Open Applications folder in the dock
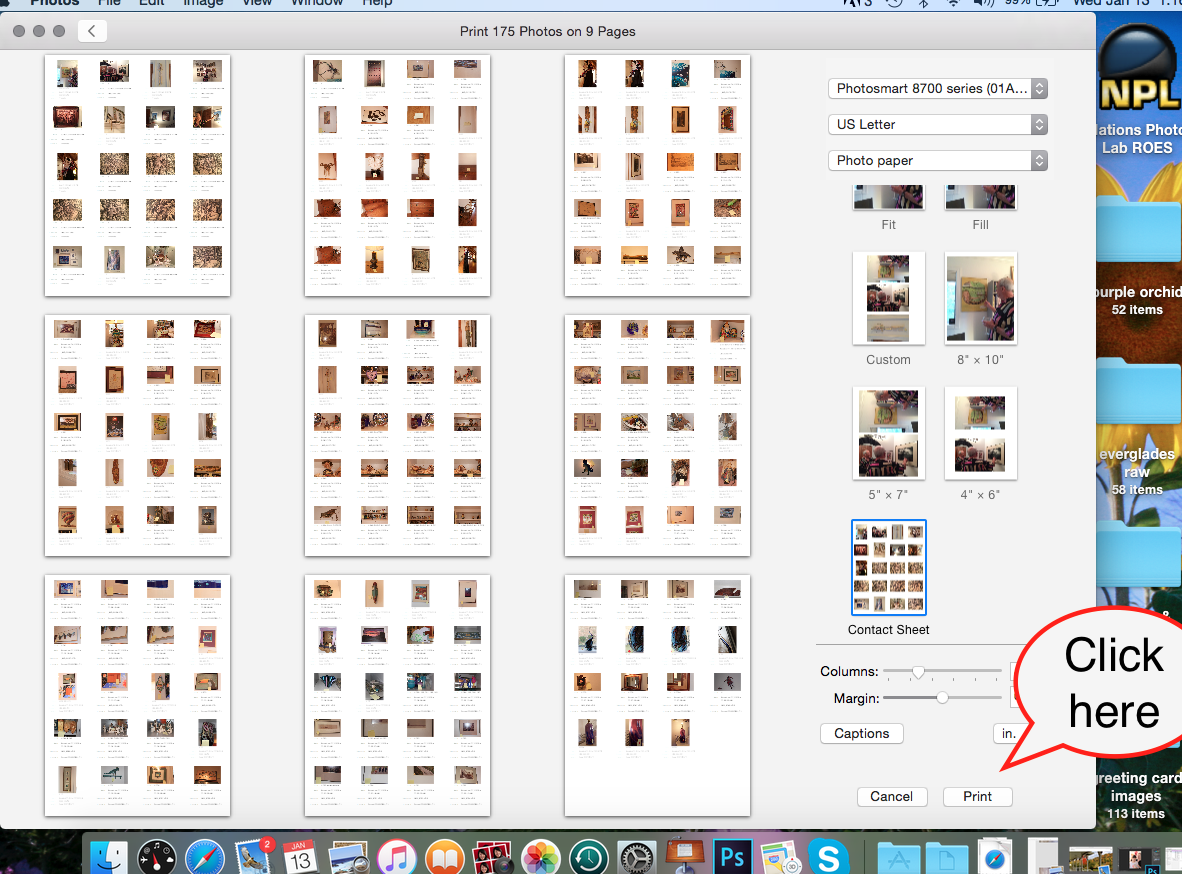 pos(899,857)
